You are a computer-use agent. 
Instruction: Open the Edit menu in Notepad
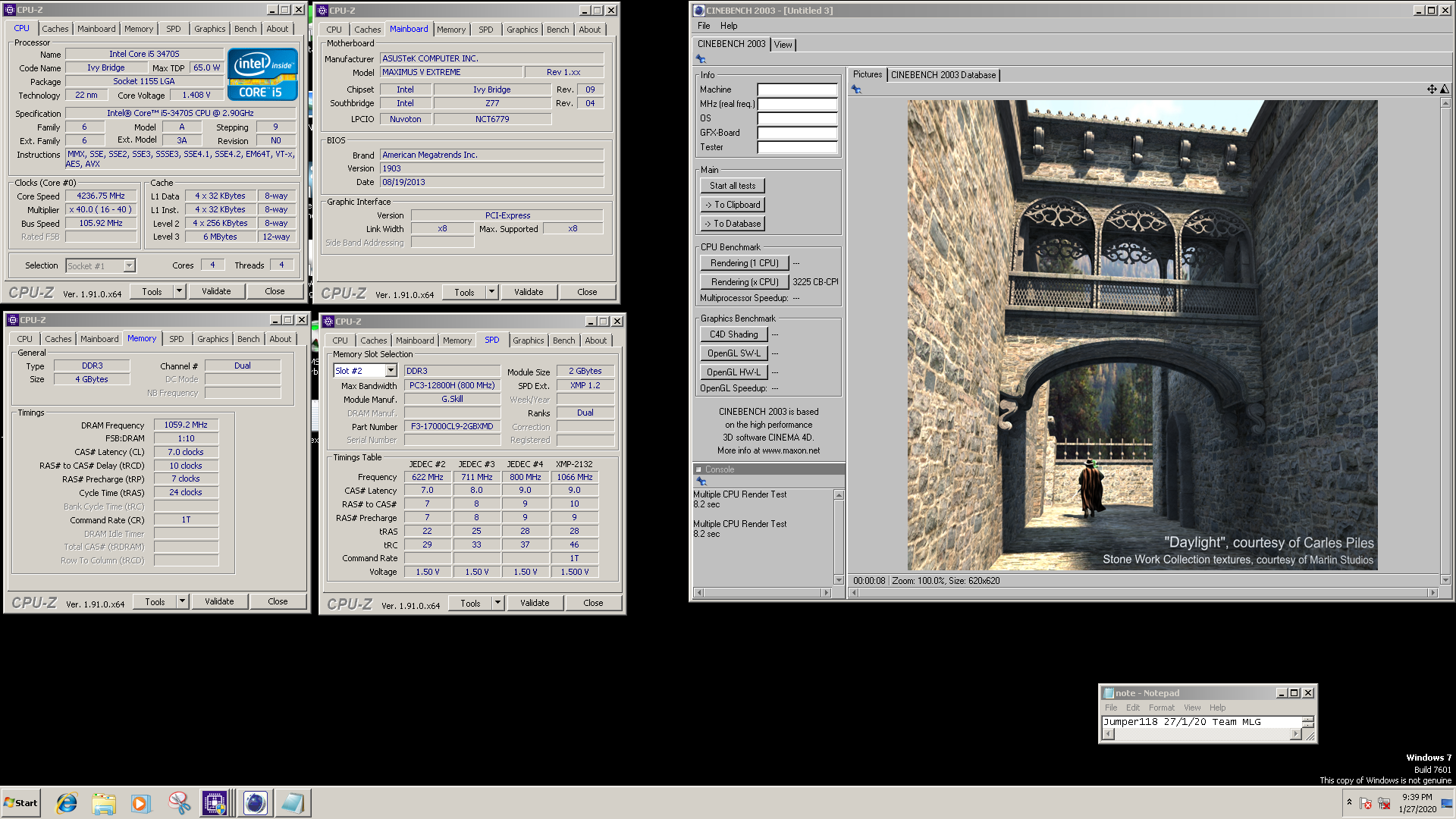click(1133, 708)
